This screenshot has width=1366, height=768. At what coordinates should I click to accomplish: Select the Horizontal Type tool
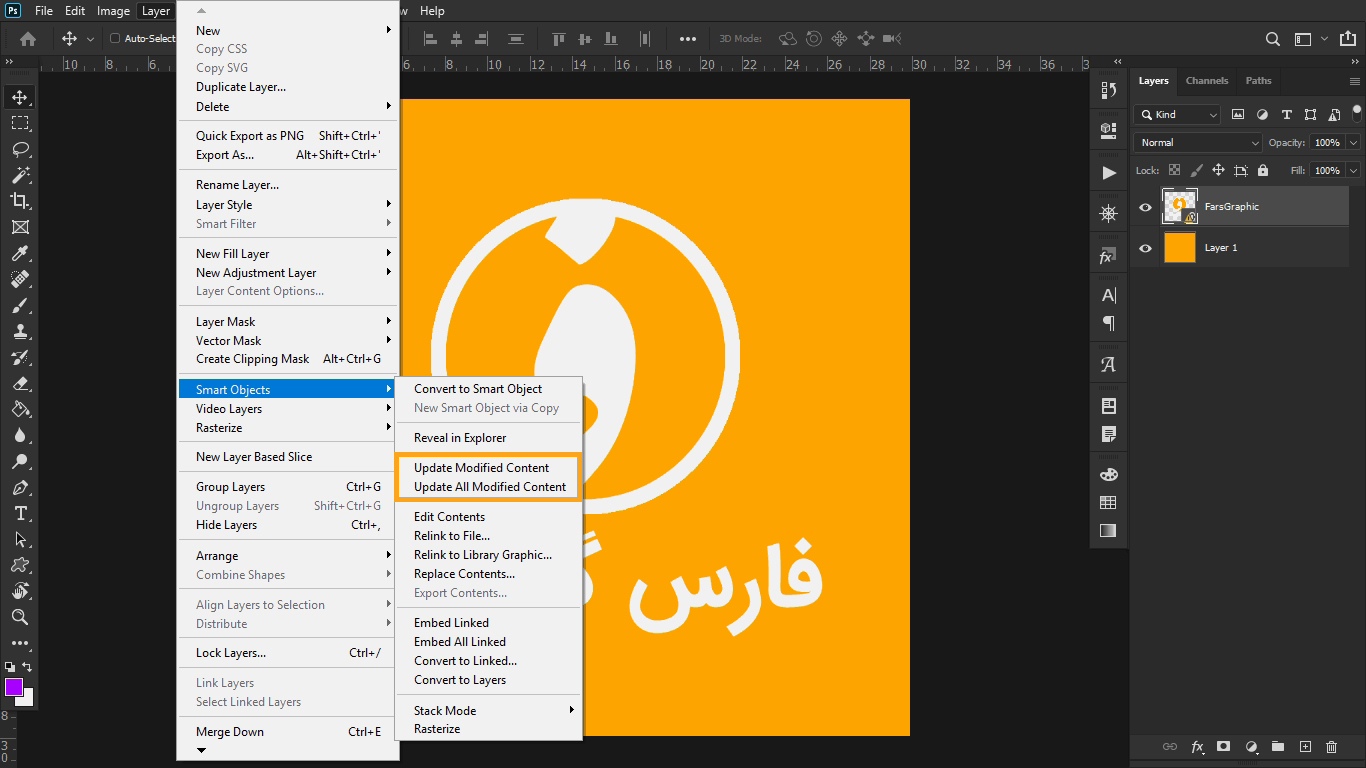pyautogui.click(x=20, y=512)
